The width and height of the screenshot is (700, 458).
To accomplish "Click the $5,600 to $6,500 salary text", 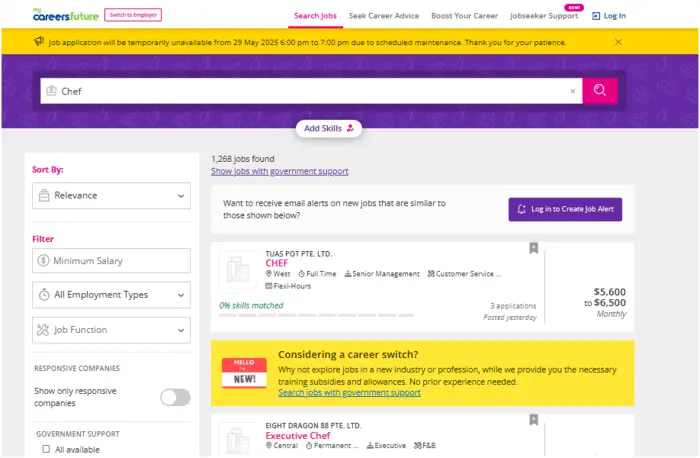I will (x=605, y=297).
